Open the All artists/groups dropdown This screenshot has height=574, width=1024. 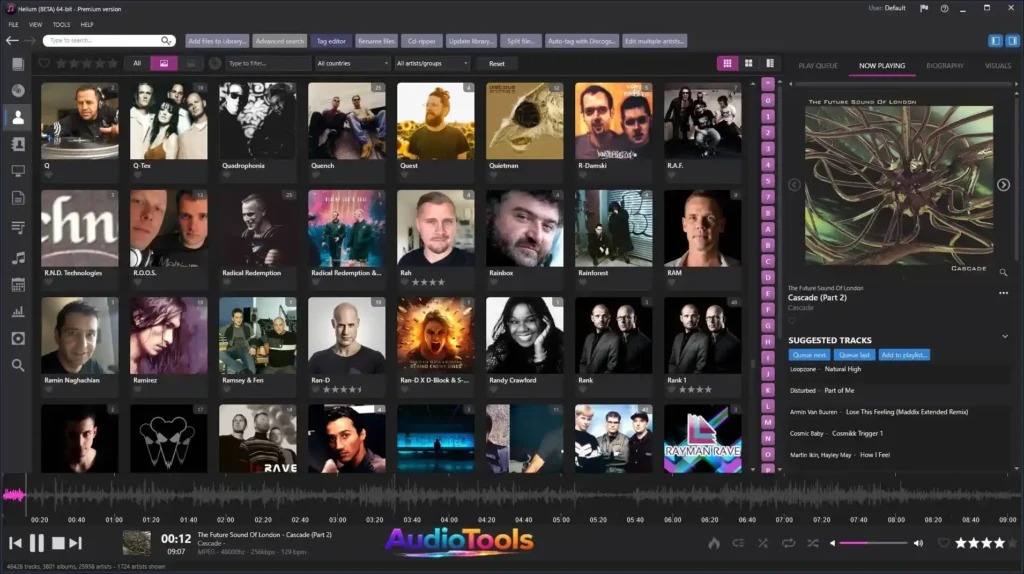click(x=432, y=63)
